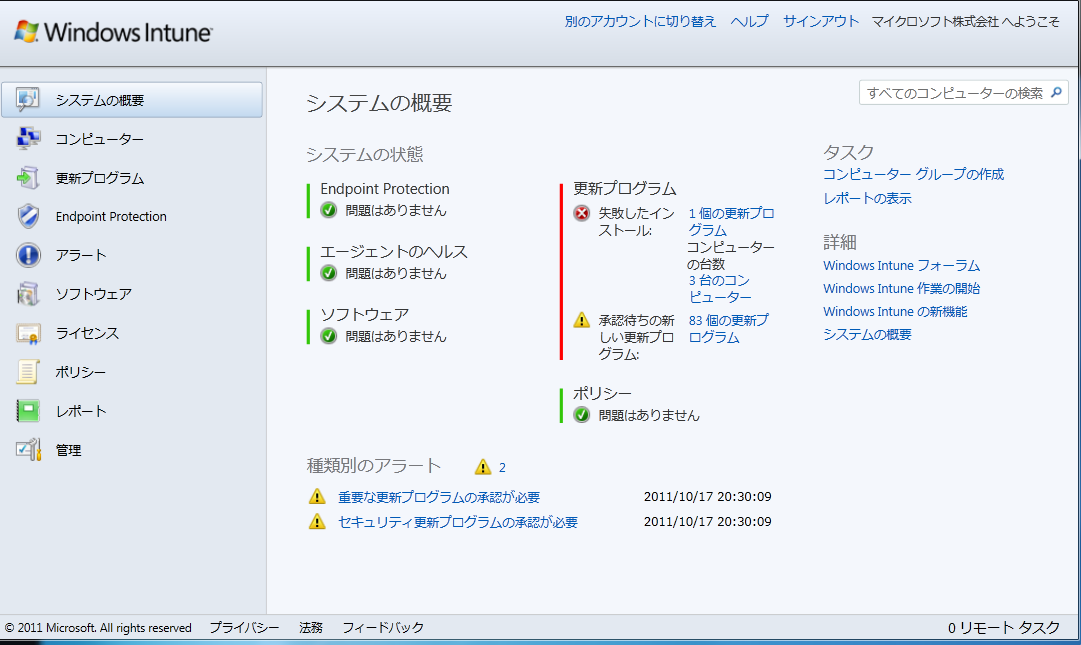Open the 重要な更新プログラムの承認が必要 alert
Viewport: 1081px width, 645px height.
click(438, 497)
